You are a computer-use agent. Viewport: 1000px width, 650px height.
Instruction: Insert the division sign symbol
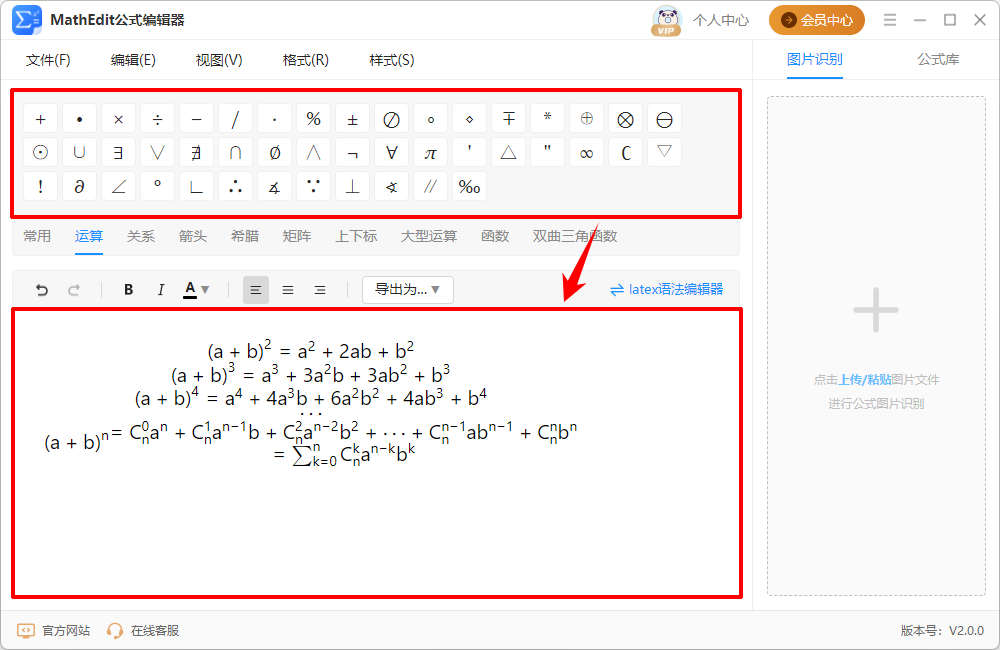tap(158, 119)
